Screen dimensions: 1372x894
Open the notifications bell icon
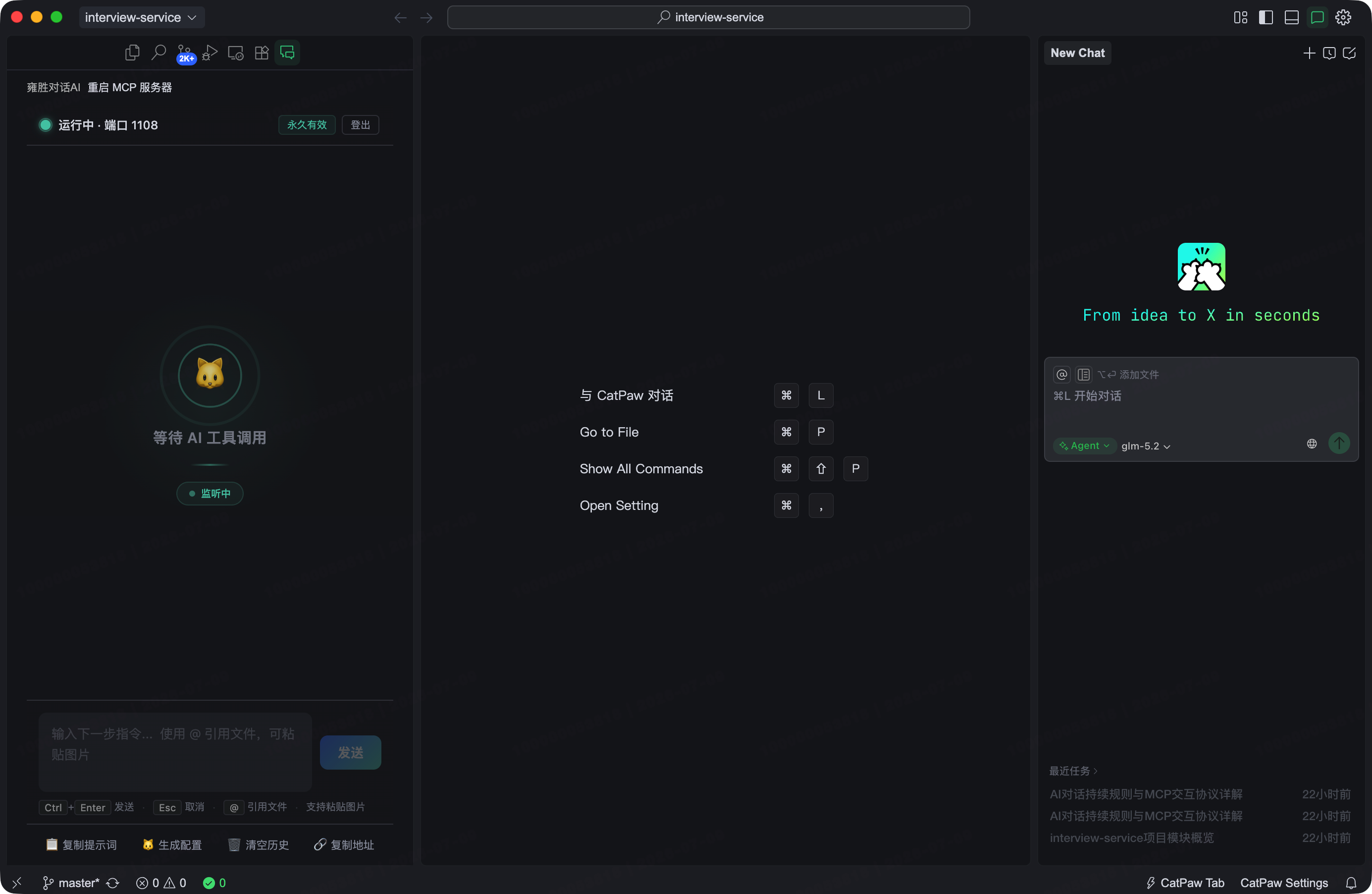coord(1351,883)
